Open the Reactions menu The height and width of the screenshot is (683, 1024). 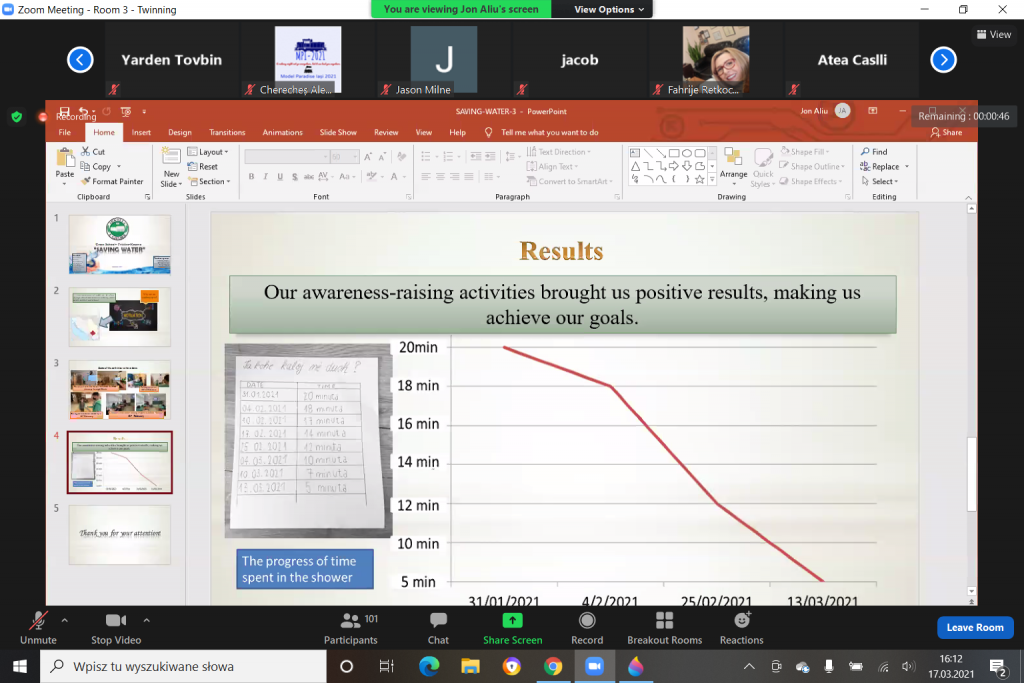click(x=741, y=627)
